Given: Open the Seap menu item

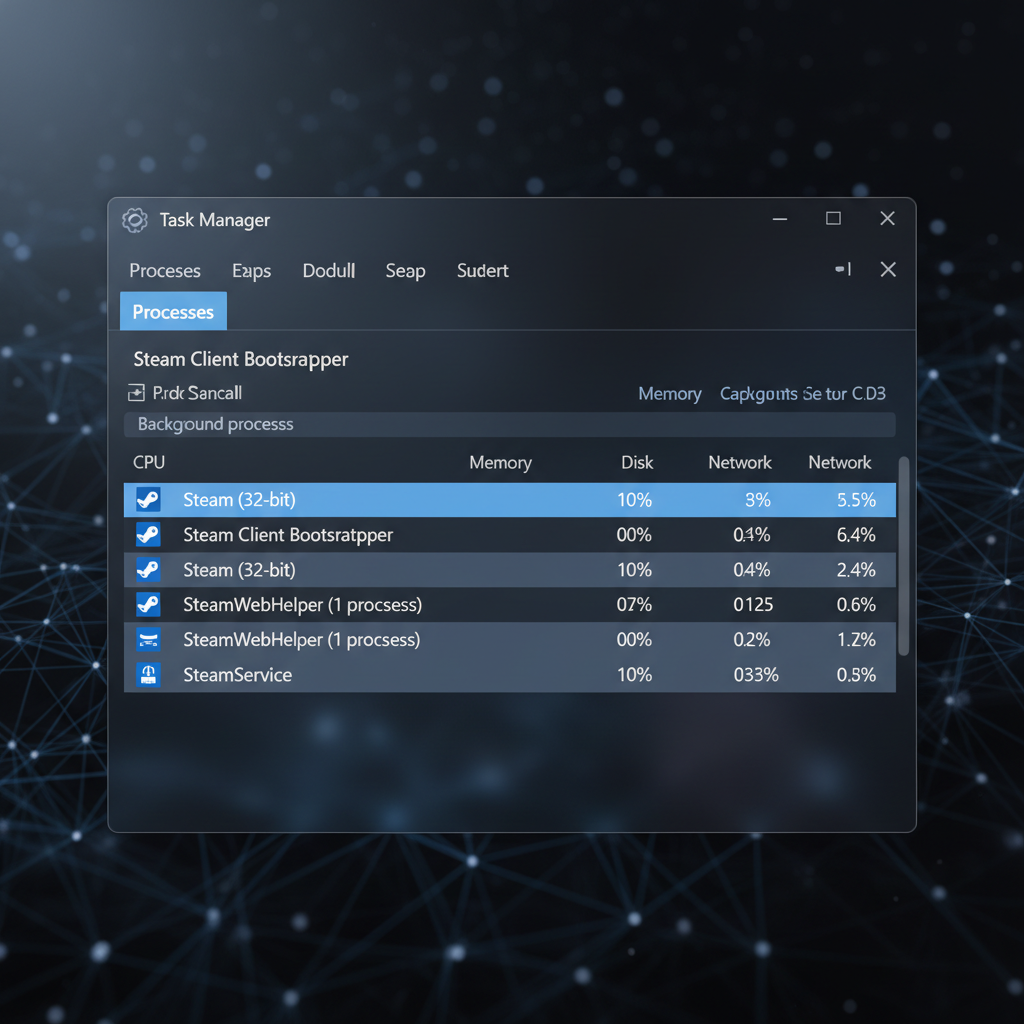Looking at the screenshot, I should 406,270.
